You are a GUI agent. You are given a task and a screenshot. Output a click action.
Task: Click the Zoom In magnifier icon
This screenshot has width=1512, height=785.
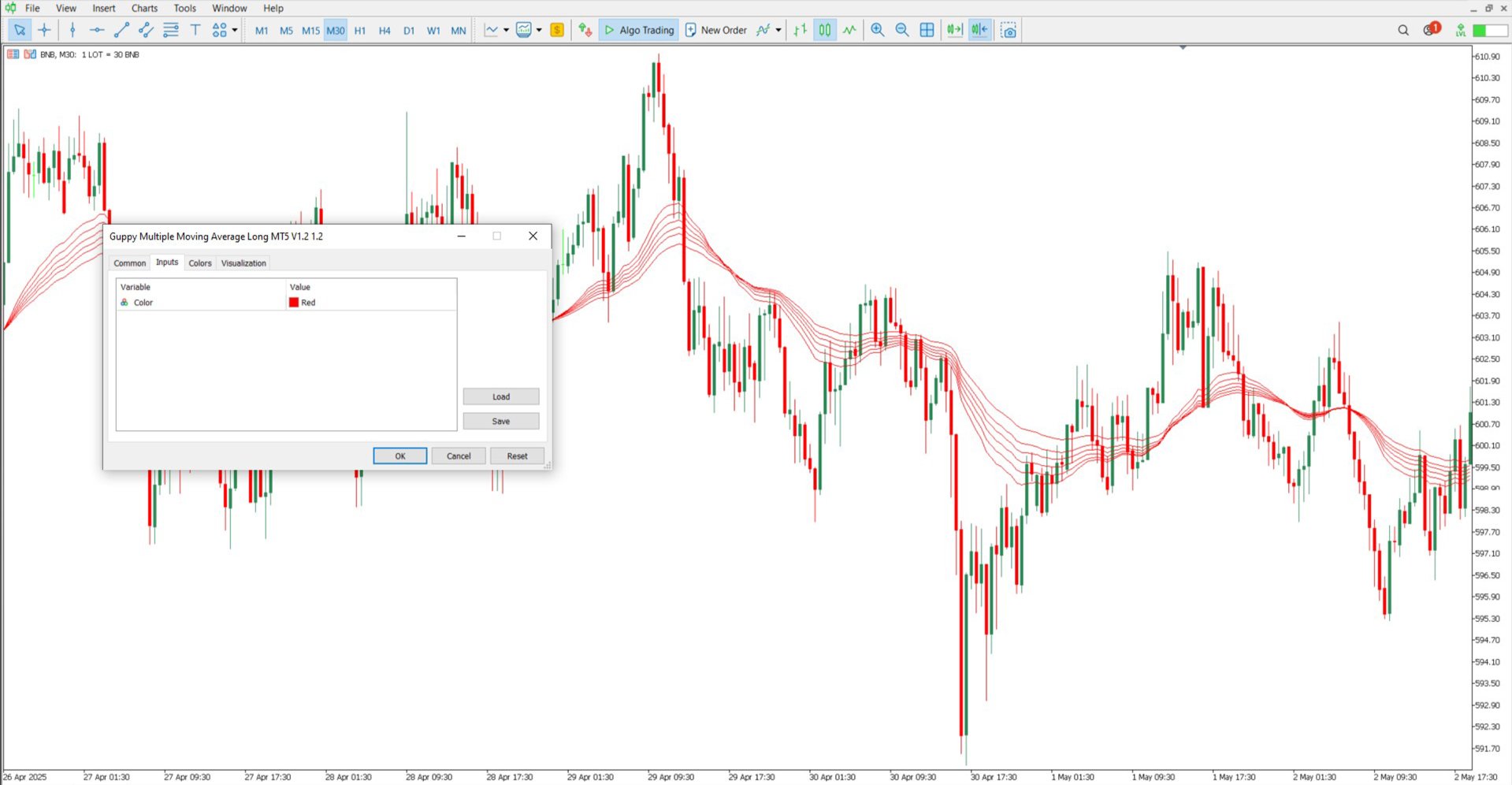point(877,30)
